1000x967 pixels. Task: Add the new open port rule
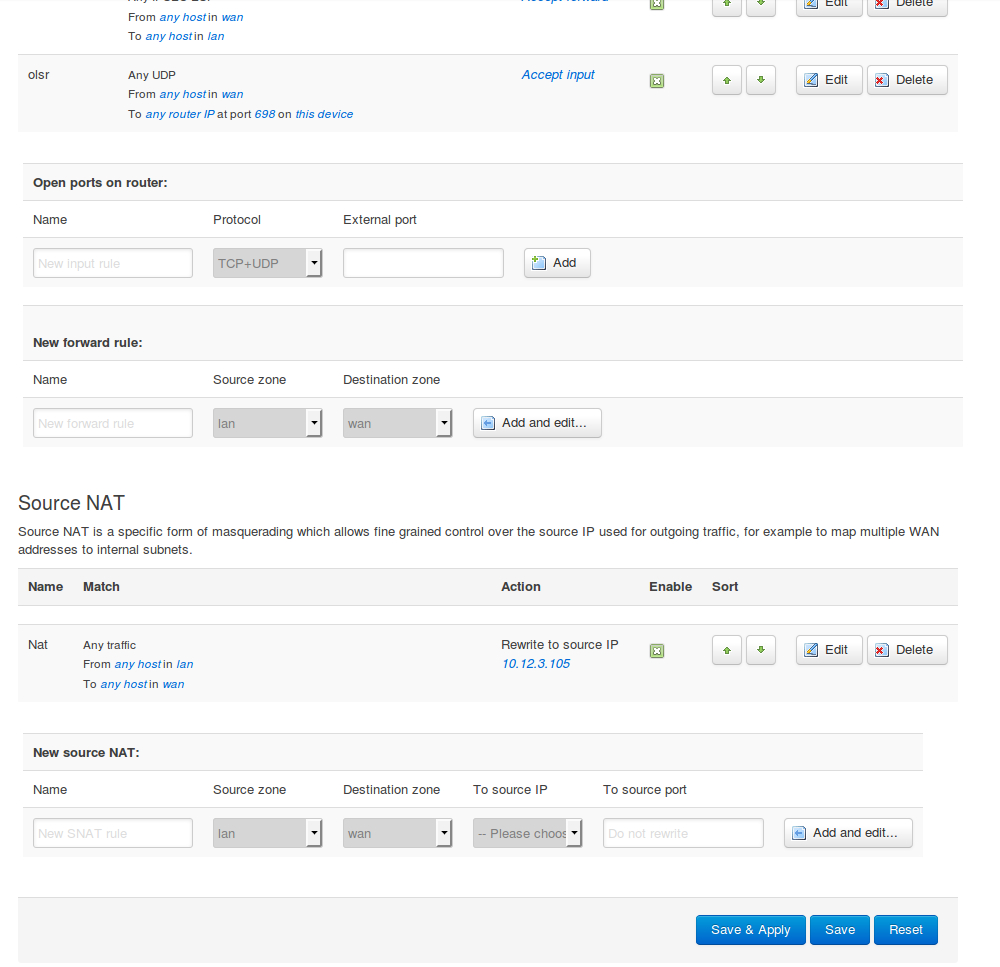[557, 263]
